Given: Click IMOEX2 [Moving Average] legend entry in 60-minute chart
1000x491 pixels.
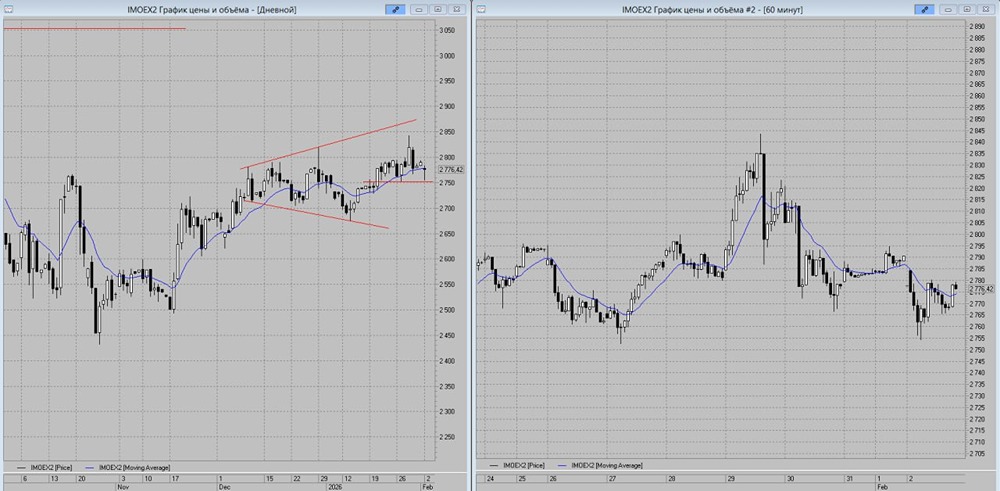Looking at the screenshot, I should click(599, 465).
